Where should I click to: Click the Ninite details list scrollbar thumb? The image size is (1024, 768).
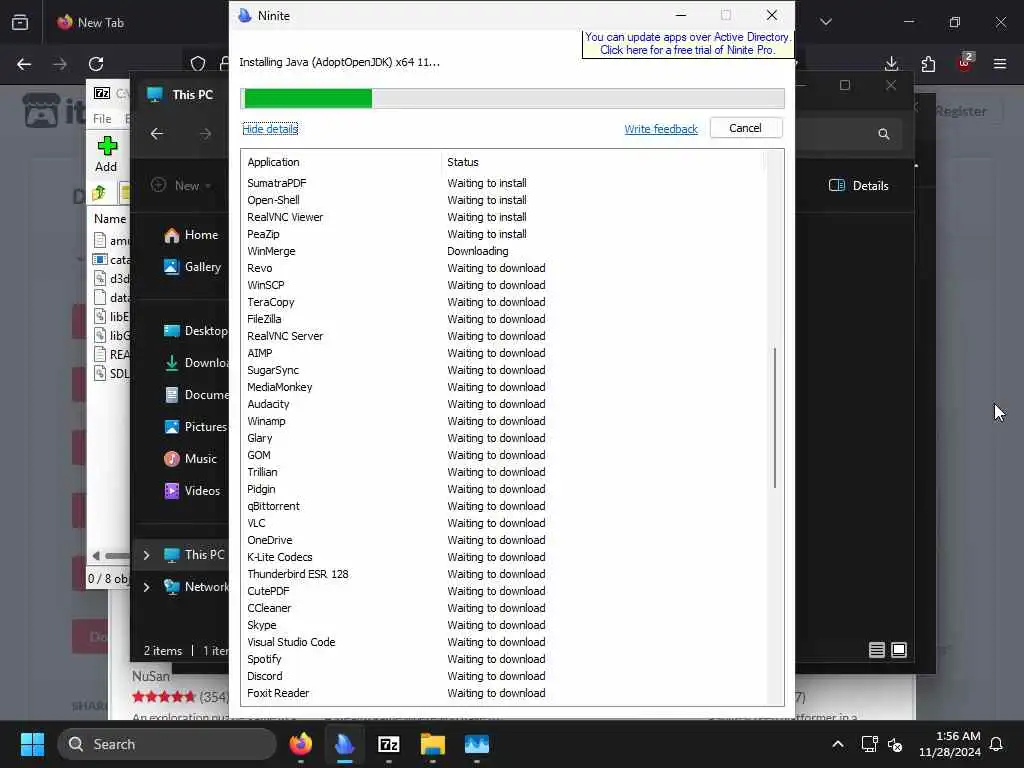[775, 418]
